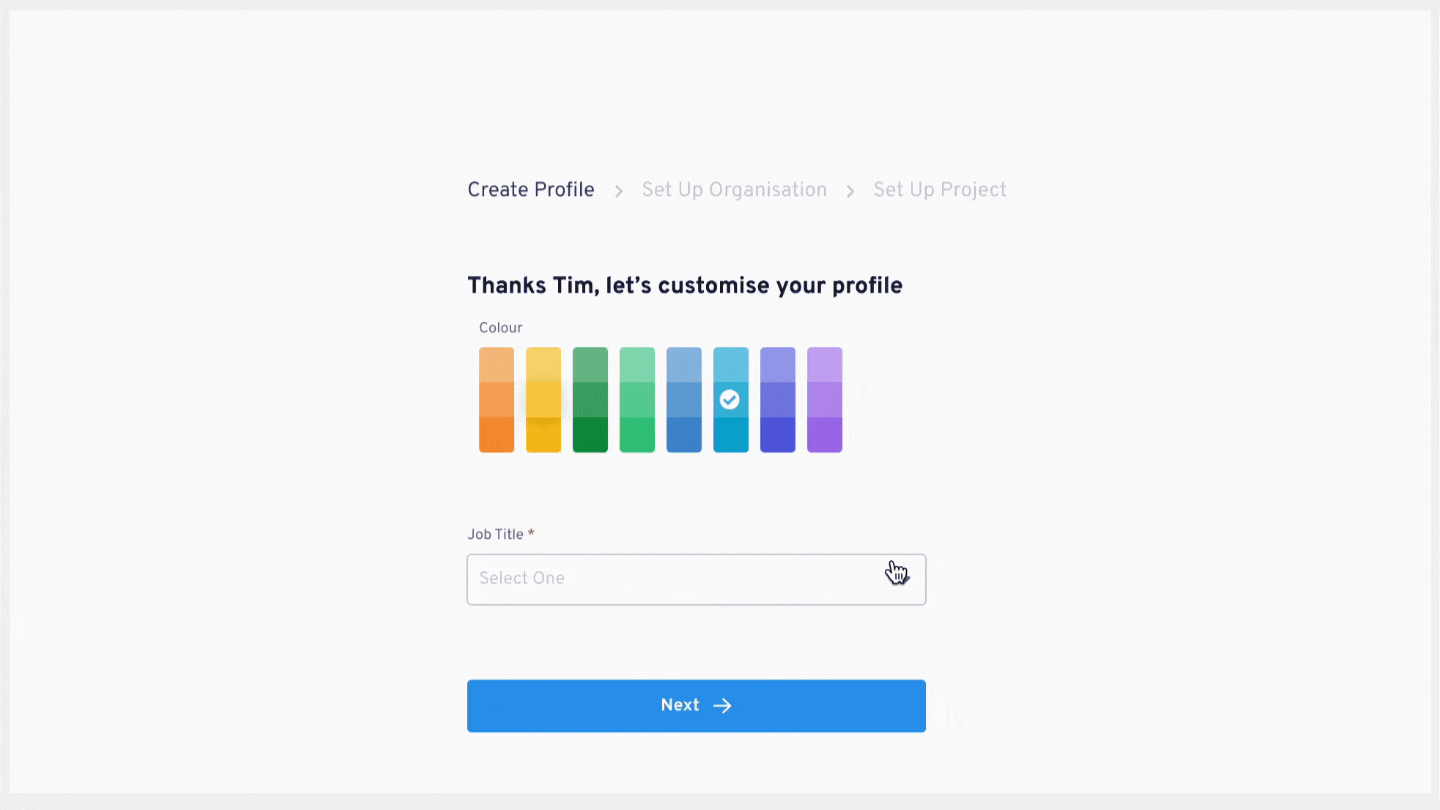
Task: Click the chevron after Create Profile
Action: pyautogui.click(x=619, y=191)
